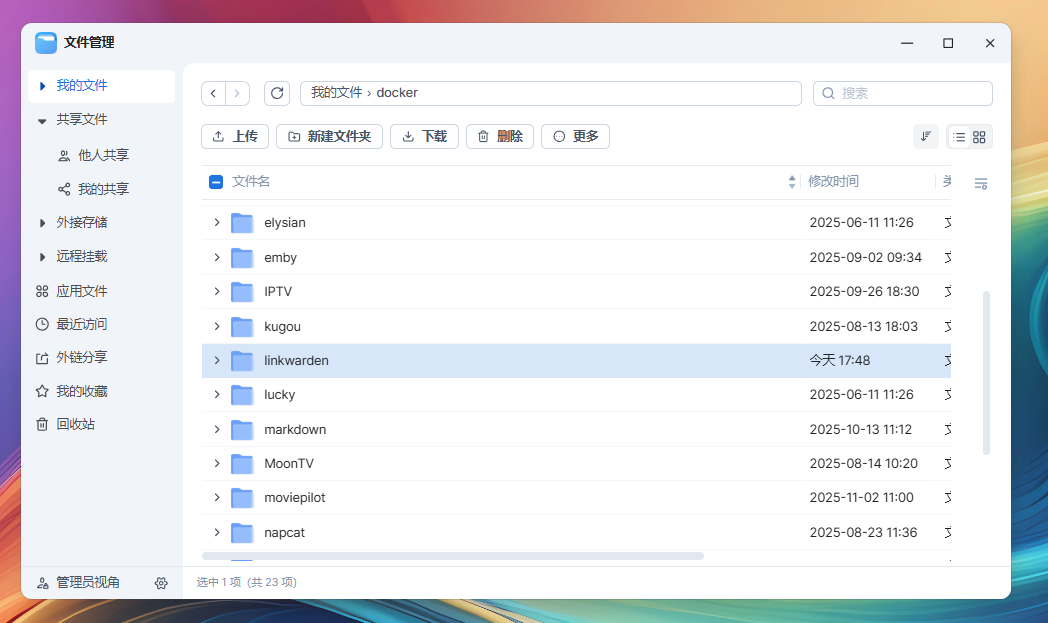Click the 新建文件夹 button

coord(330,136)
